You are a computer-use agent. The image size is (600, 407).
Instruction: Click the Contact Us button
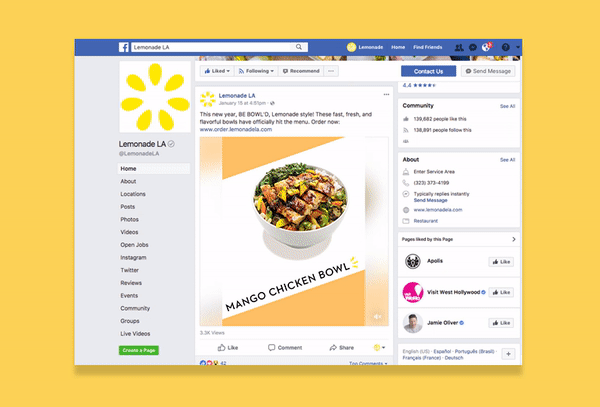click(429, 71)
